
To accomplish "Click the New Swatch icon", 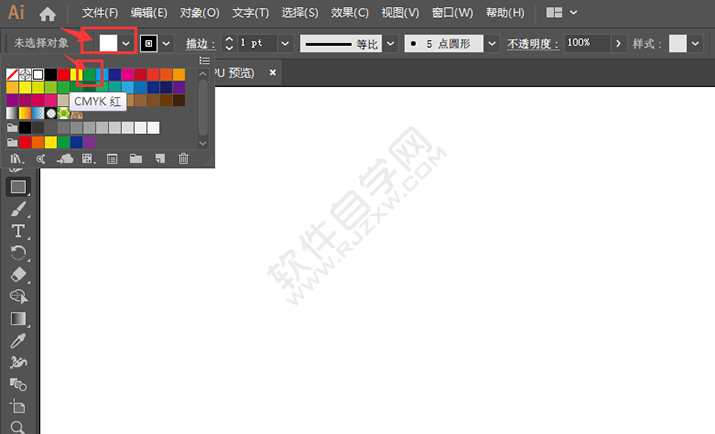I will (160, 159).
